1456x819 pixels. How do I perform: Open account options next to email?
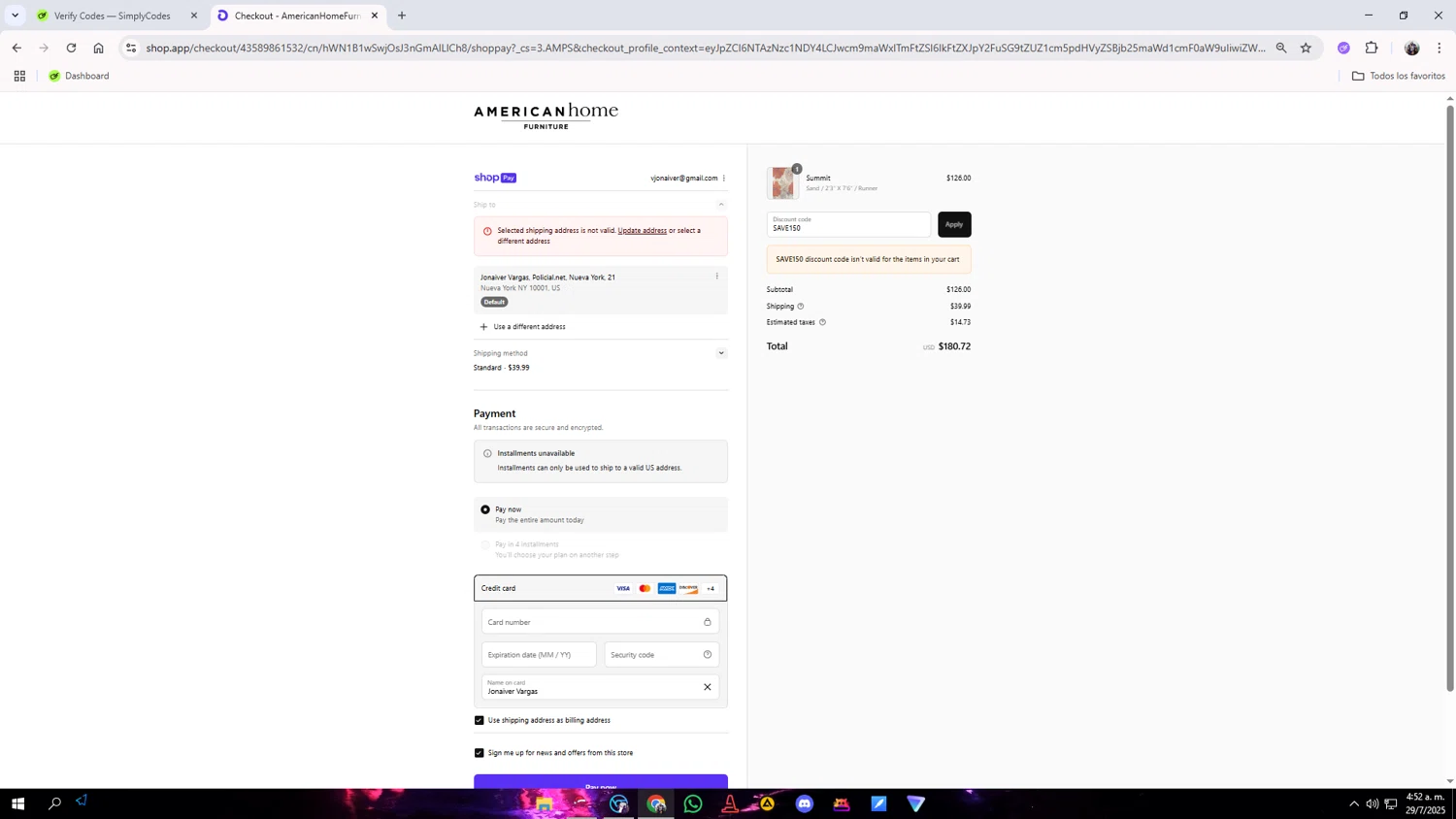tap(724, 179)
